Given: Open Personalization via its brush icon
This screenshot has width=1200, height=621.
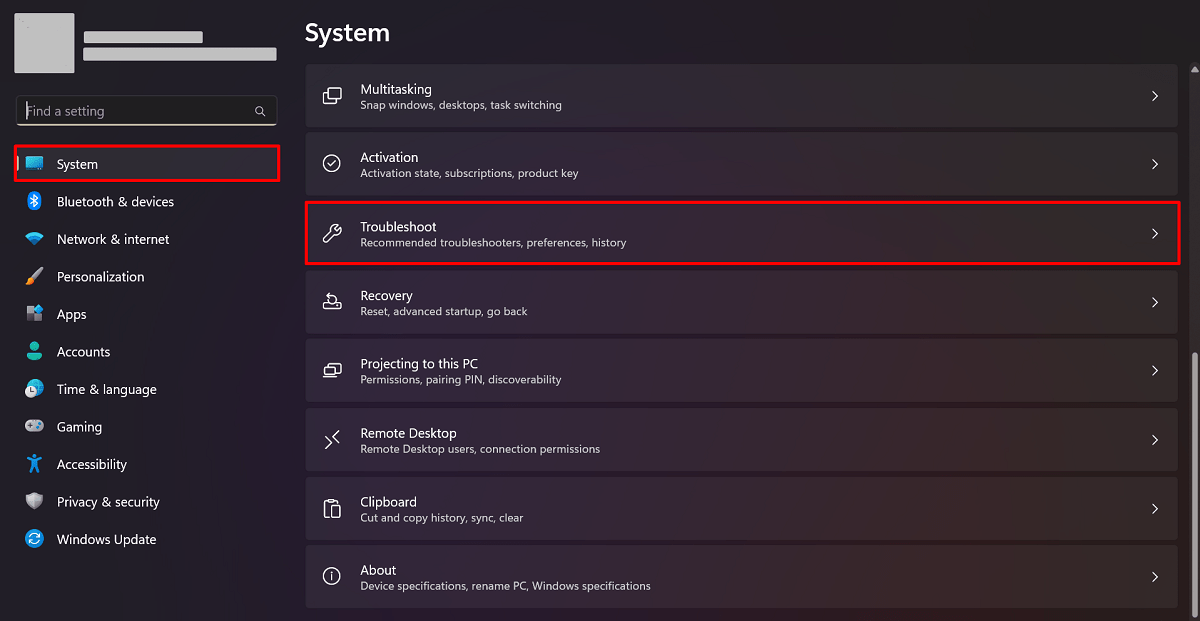Looking at the screenshot, I should pos(34,276).
